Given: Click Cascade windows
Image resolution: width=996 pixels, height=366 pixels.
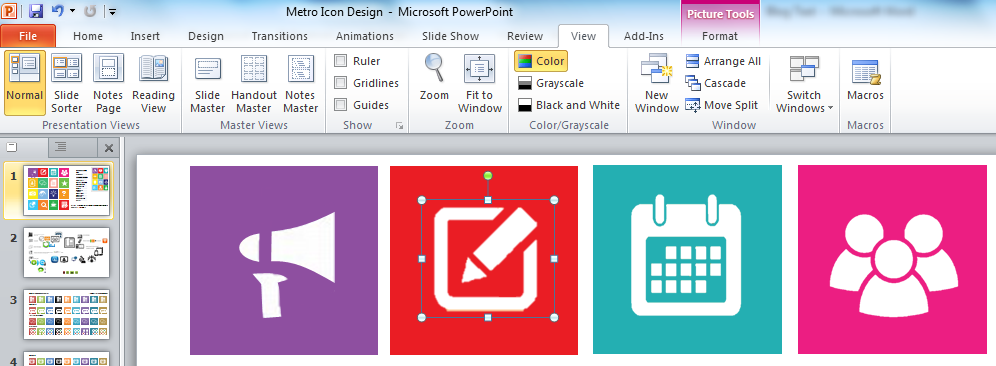Looking at the screenshot, I should [x=715, y=83].
